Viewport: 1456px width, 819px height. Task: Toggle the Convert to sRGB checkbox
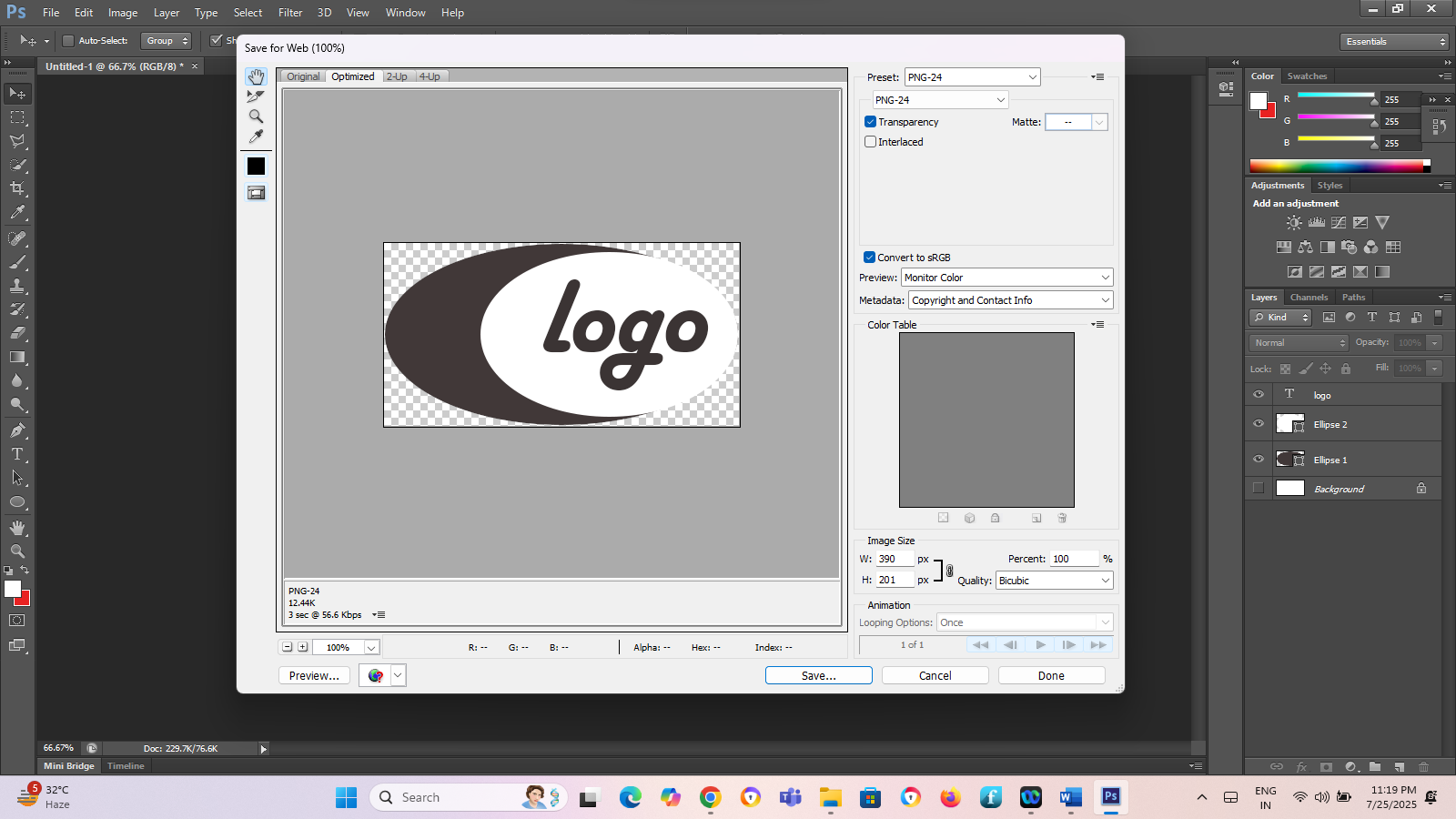point(869,258)
